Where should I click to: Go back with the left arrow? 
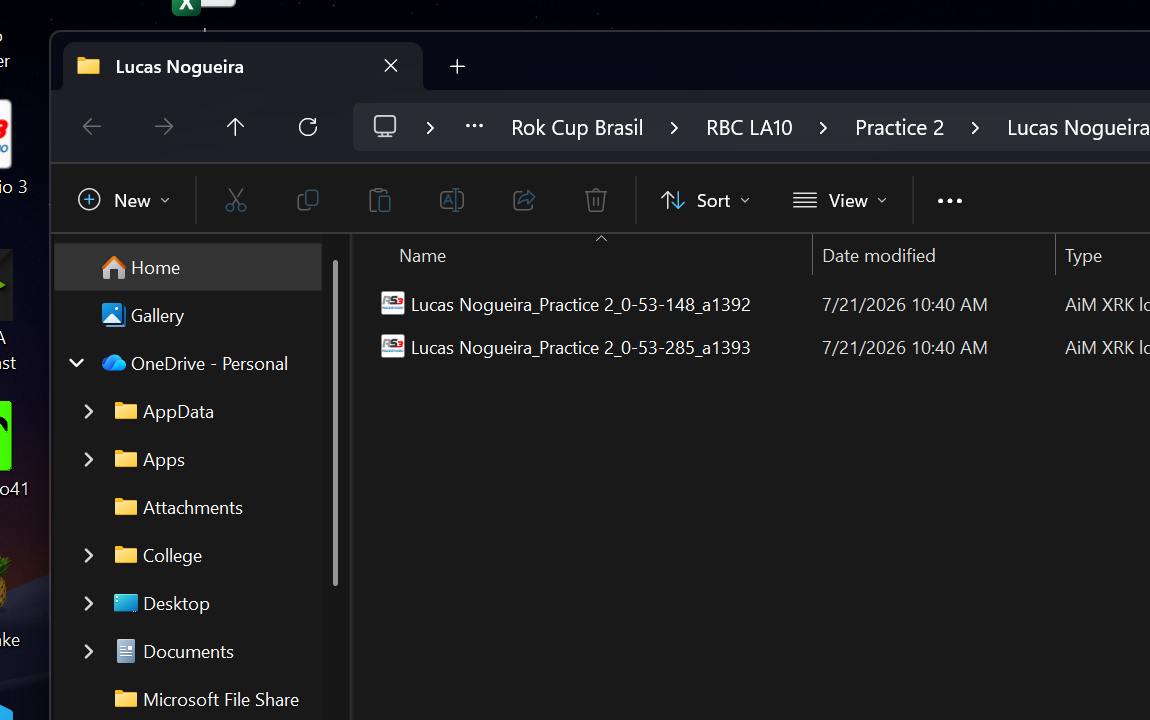[92, 127]
